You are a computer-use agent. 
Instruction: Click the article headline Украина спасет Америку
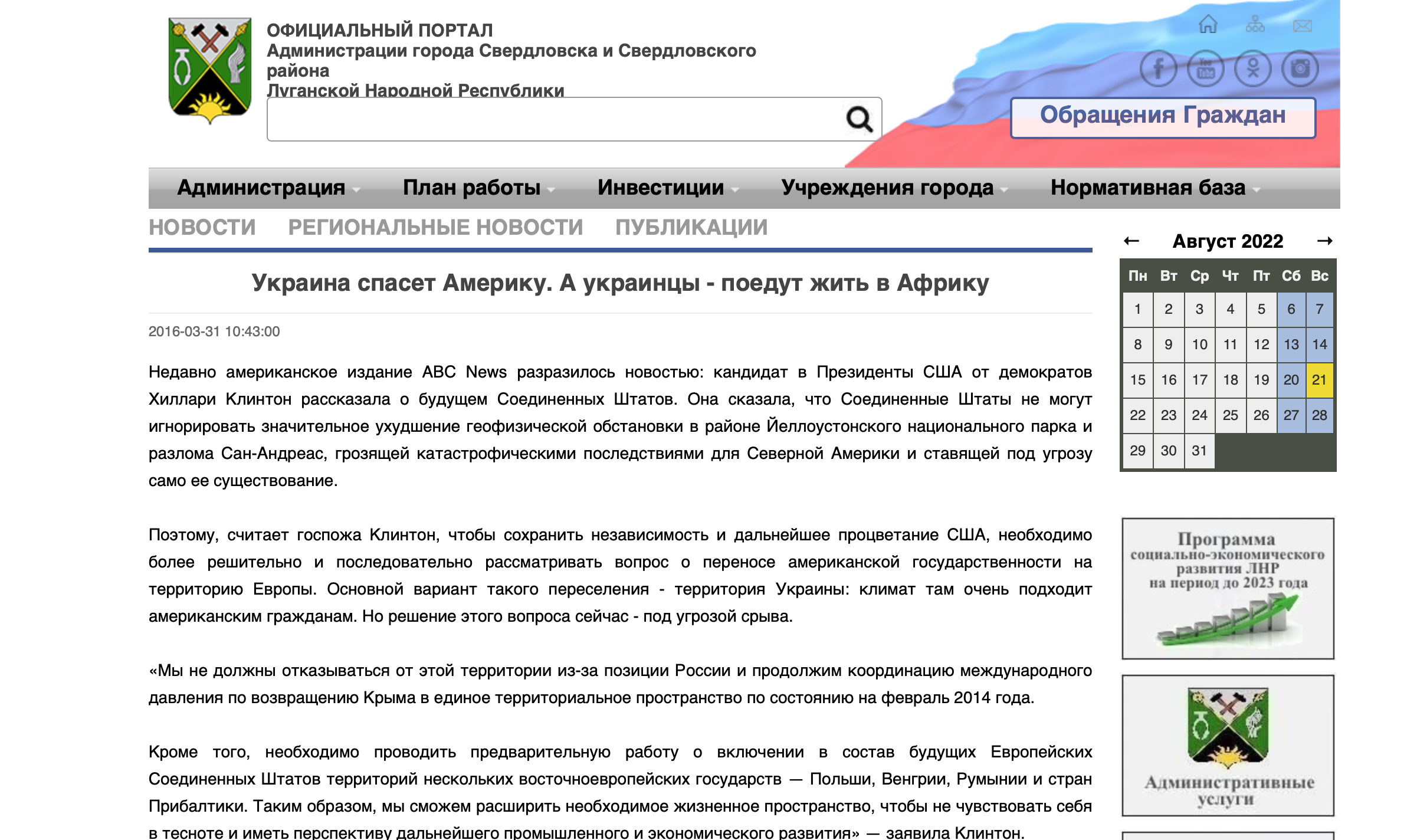click(x=620, y=283)
